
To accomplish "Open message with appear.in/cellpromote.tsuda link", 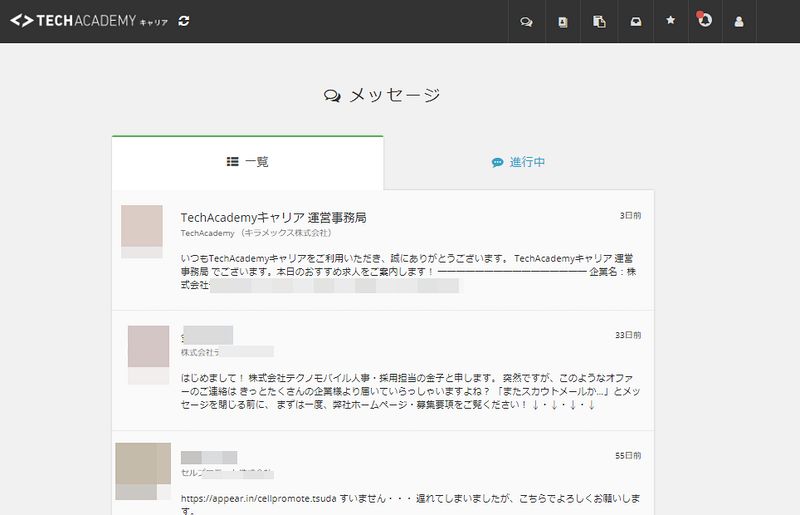I will 410,504.
